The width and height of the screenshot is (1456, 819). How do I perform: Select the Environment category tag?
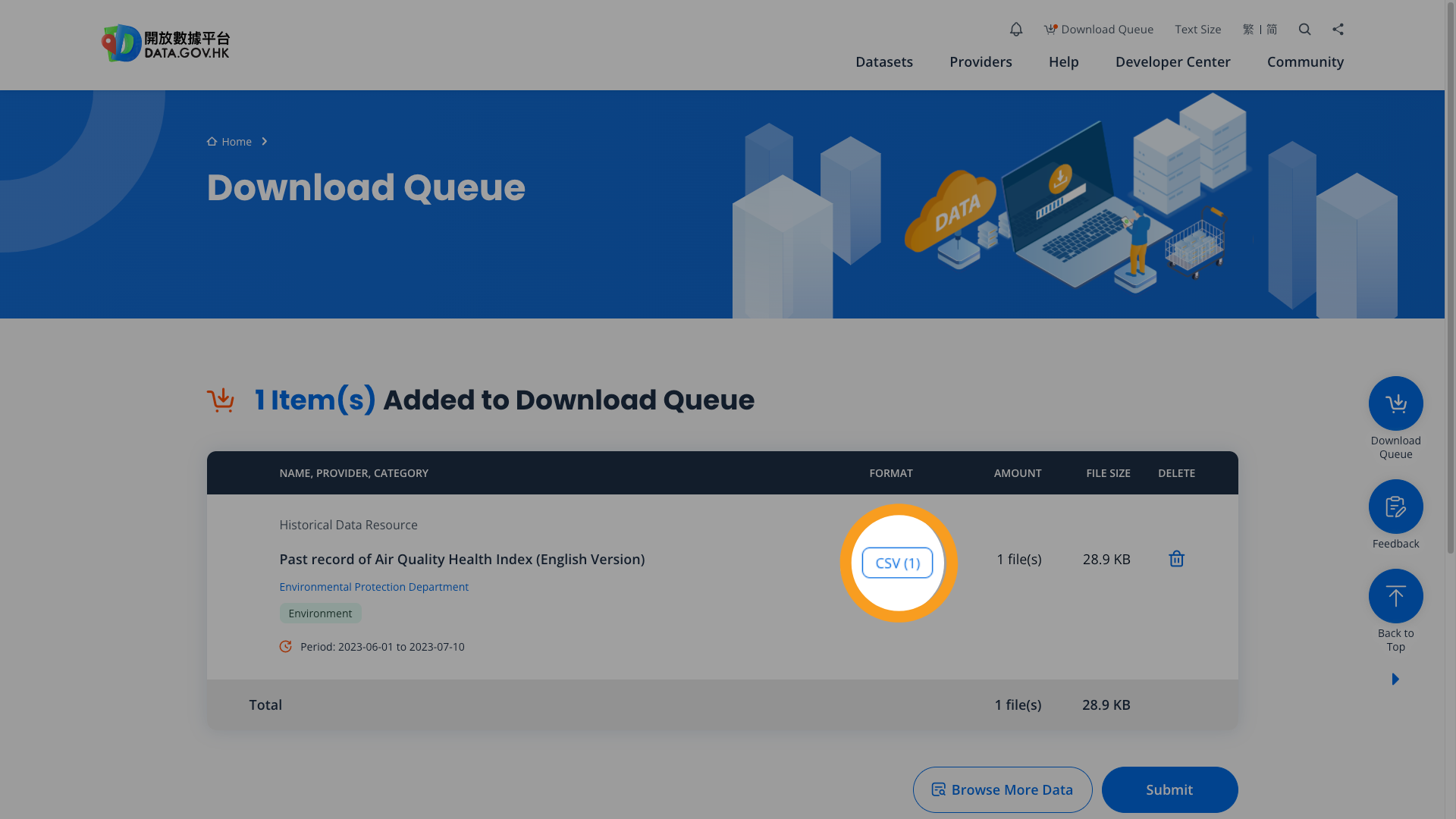click(320, 613)
